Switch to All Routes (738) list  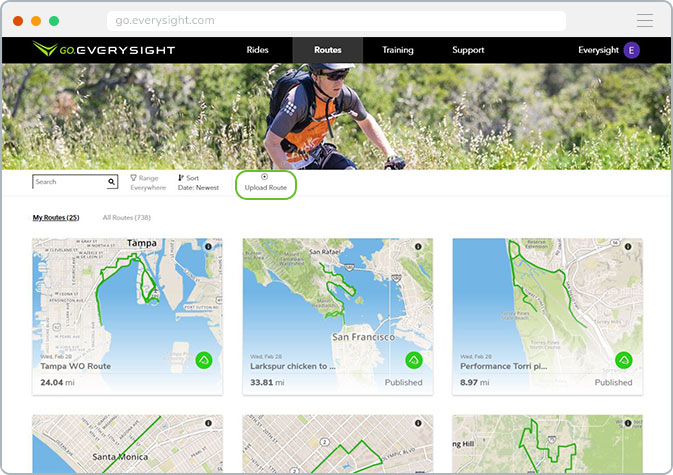127,218
